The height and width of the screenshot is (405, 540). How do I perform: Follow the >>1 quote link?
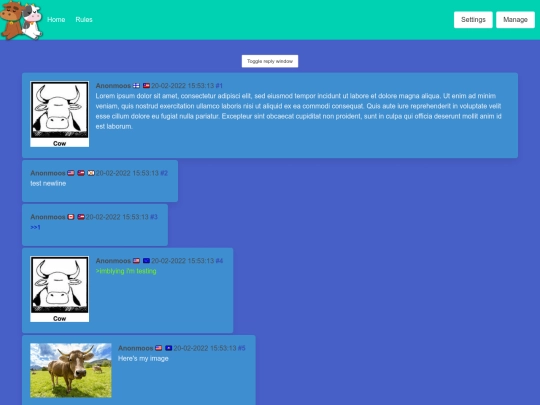pyautogui.click(x=35, y=227)
